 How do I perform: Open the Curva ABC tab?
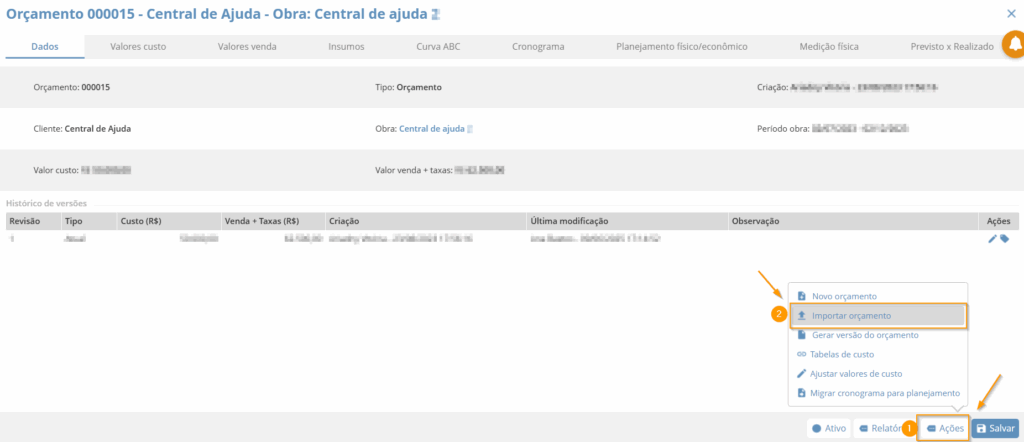tap(438, 46)
